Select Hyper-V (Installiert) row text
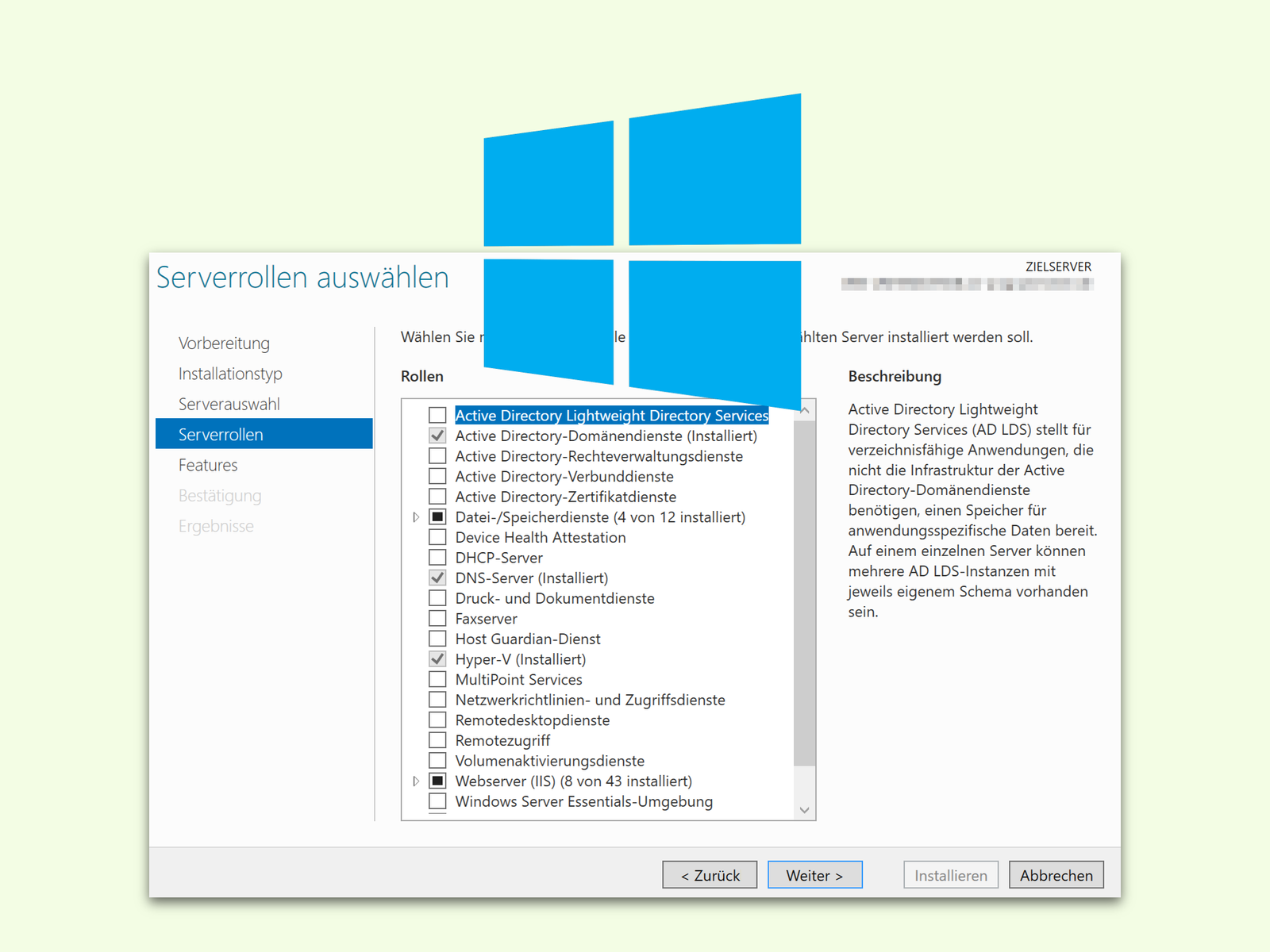 coord(521,659)
